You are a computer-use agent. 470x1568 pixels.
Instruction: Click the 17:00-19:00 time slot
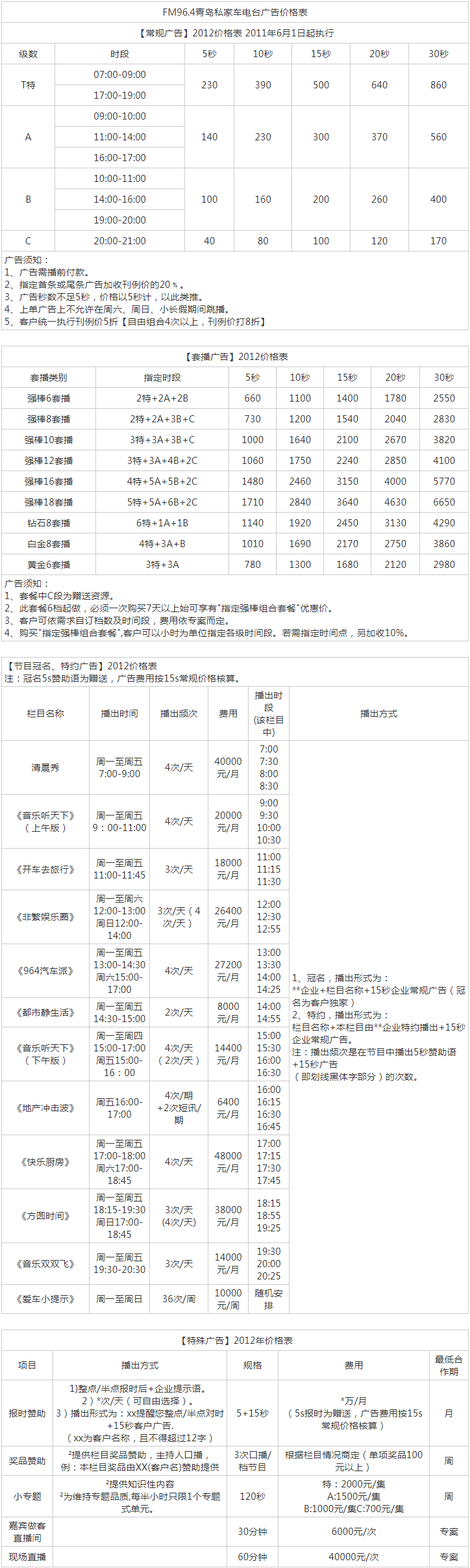click(119, 96)
